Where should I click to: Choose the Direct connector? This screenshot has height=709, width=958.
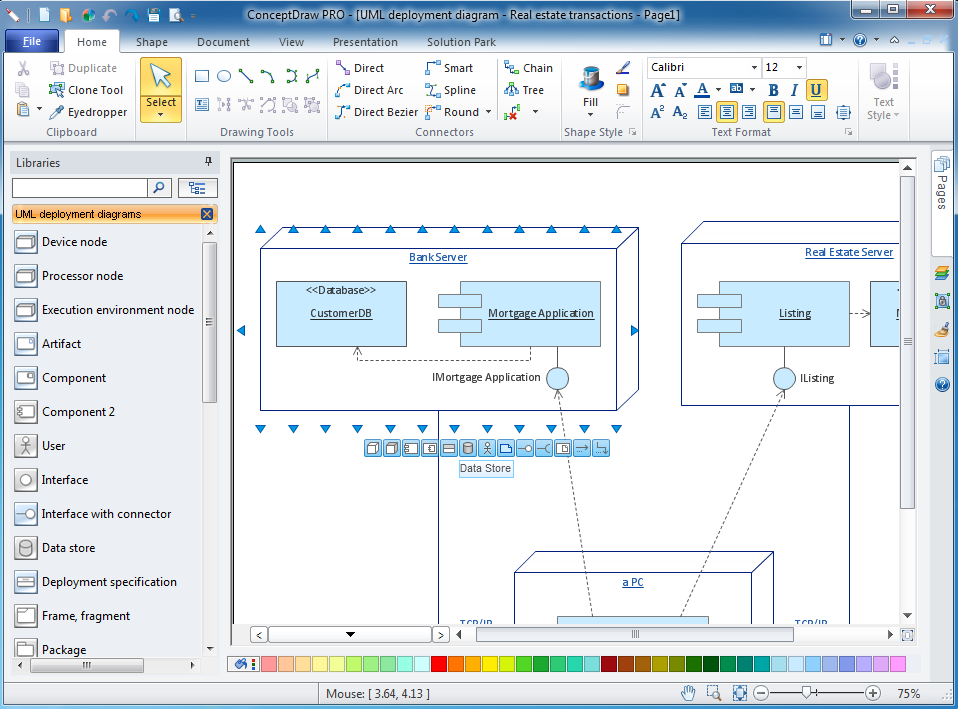coord(360,68)
